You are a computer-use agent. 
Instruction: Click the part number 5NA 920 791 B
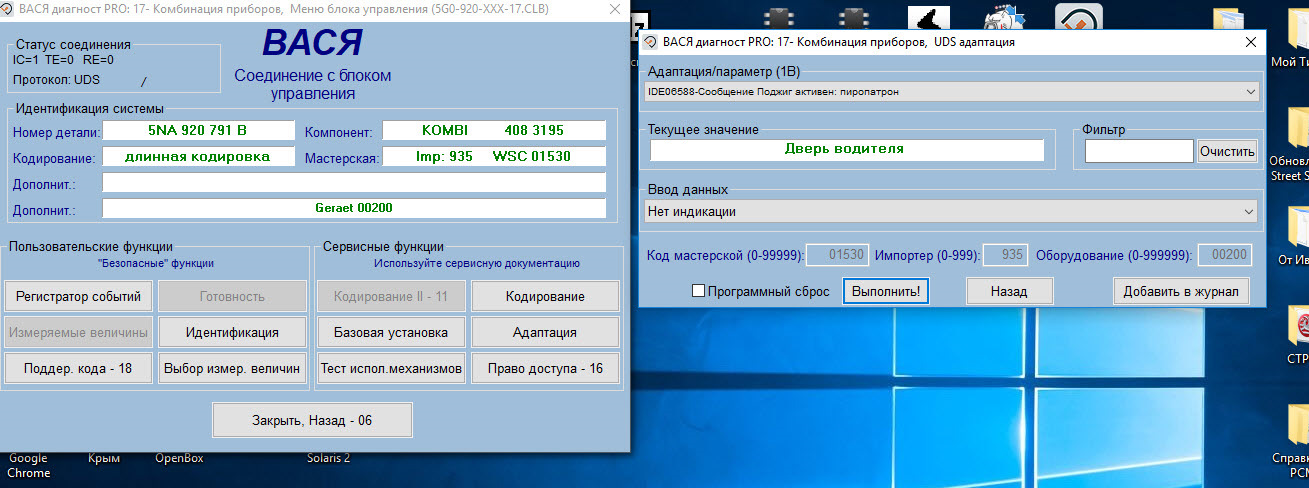pos(198,131)
